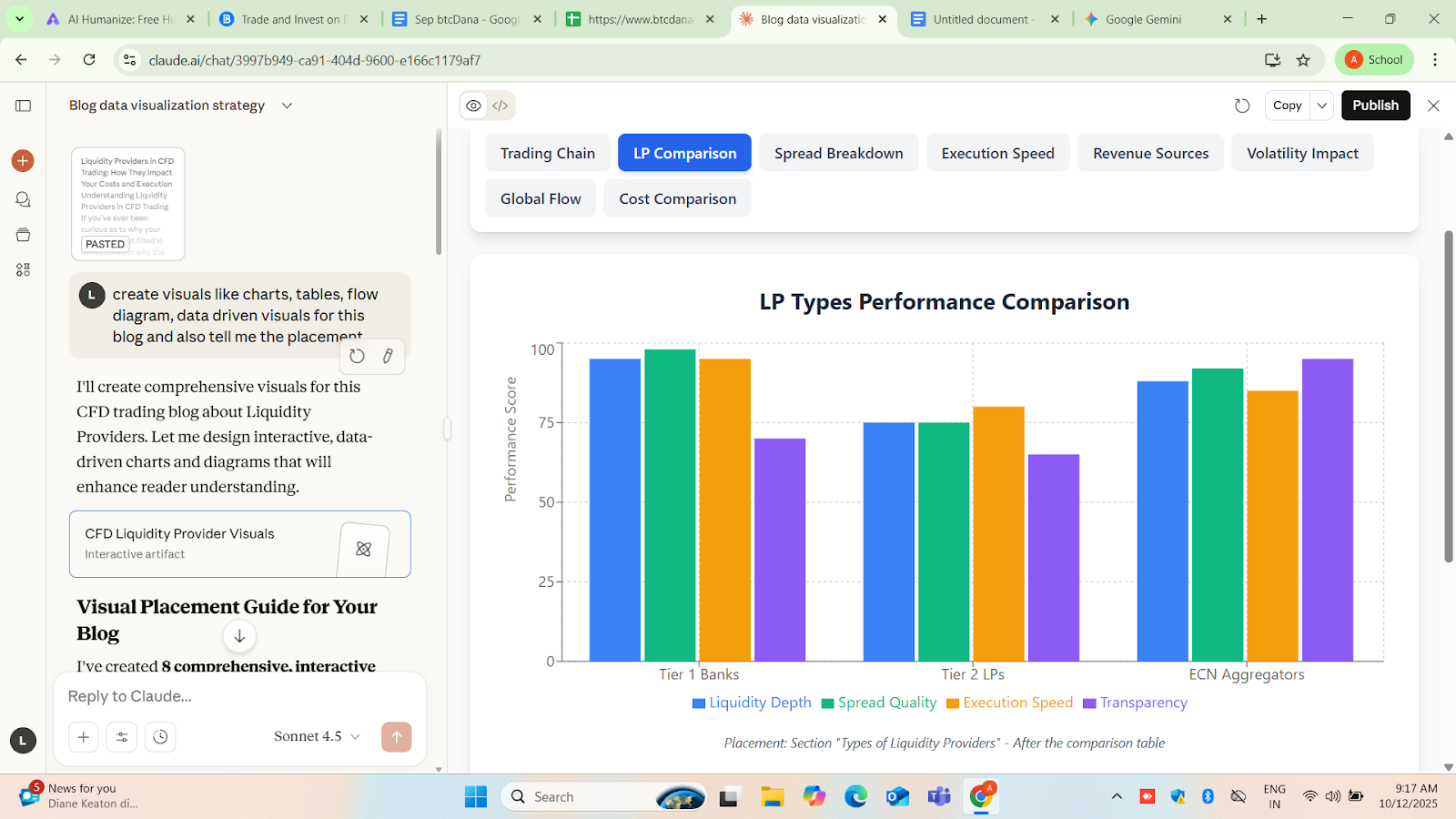Click the edit pencil icon on message
Viewport: 1456px width, 819px height.
pyautogui.click(x=388, y=357)
